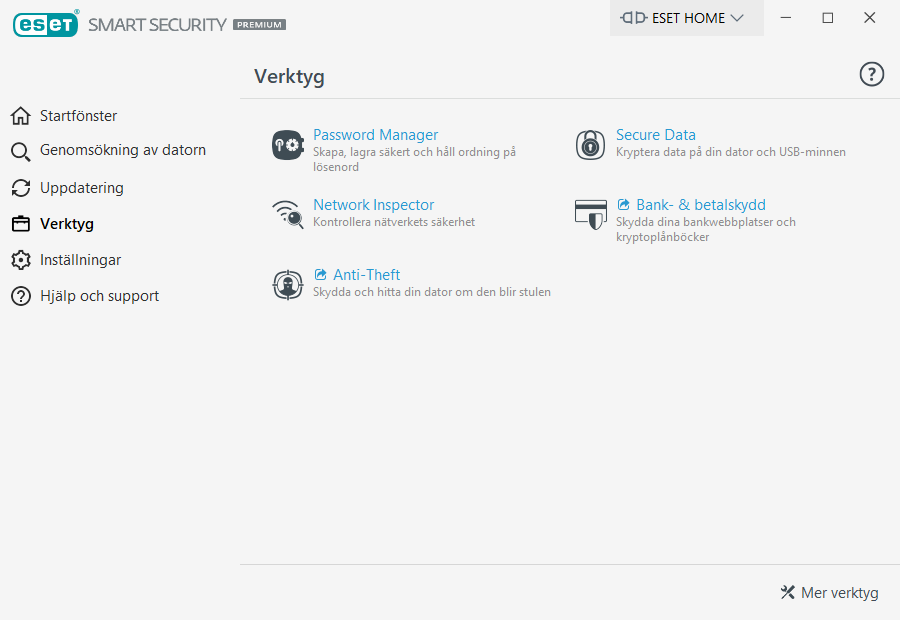Viewport: 900px width, 620px height.
Task: Click the Password Manager safe icon
Action: [x=288, y=145]
